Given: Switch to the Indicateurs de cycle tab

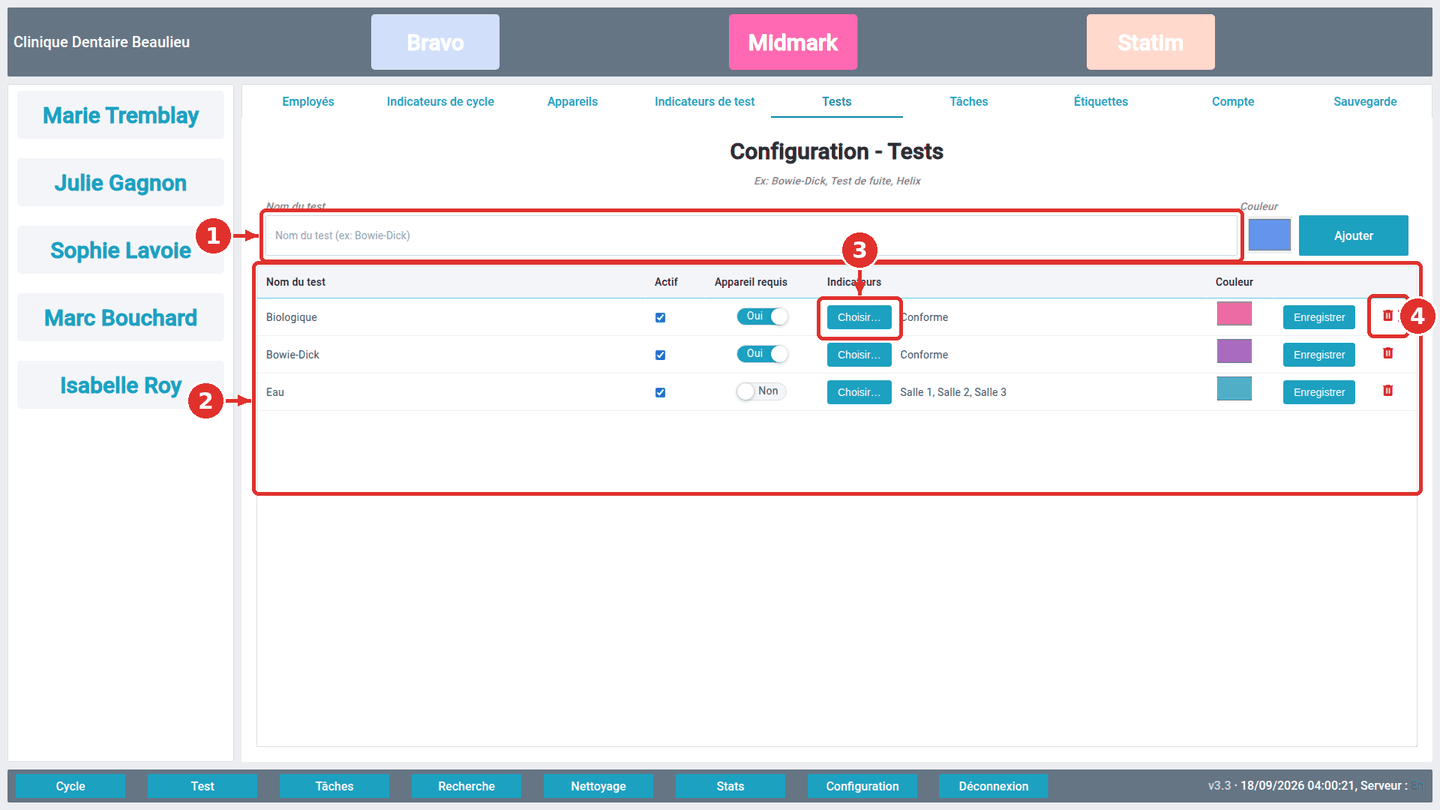Looking at the screenshot, I should (440, 102).
